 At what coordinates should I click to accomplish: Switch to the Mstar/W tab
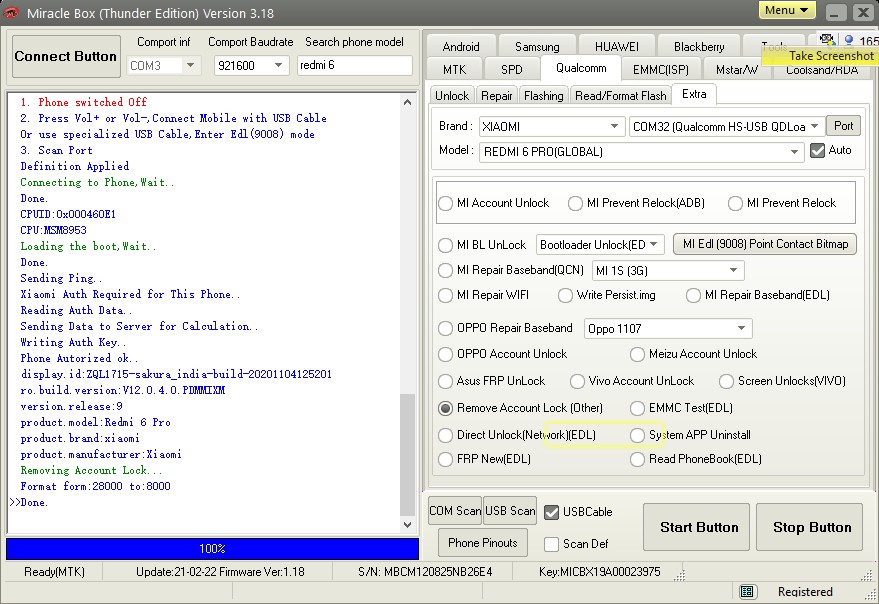click(x=737, y=70)
